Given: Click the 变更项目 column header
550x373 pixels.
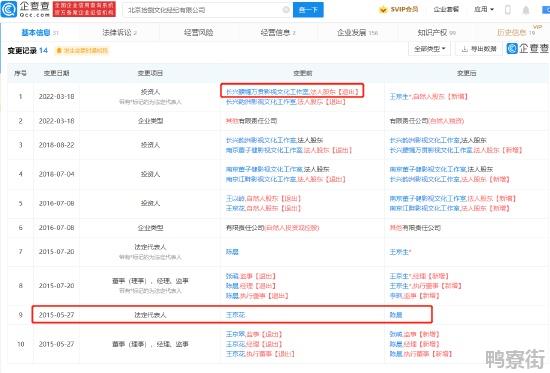Looking at the screenshot, I should tap(150, 73).
